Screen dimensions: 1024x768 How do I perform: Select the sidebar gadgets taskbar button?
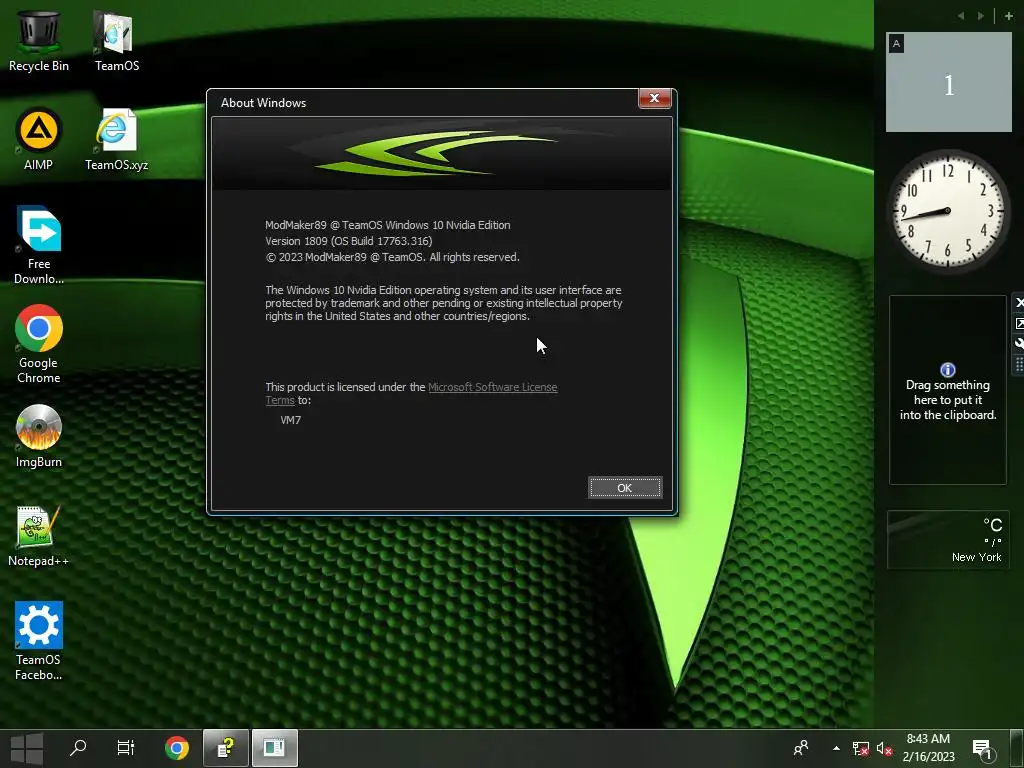click(274, 748)
